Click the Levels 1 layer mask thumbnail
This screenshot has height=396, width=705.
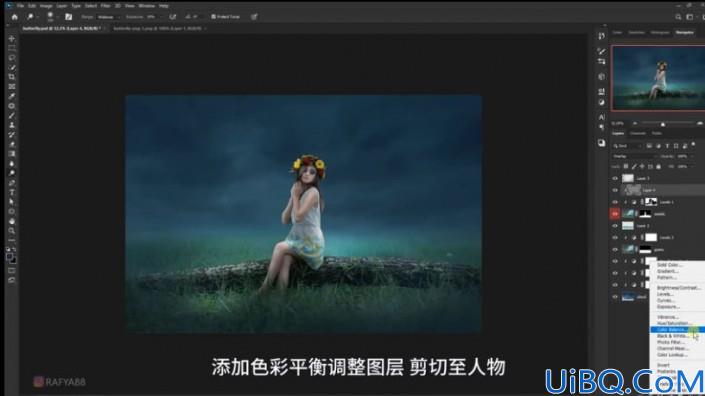pos(651,202)
